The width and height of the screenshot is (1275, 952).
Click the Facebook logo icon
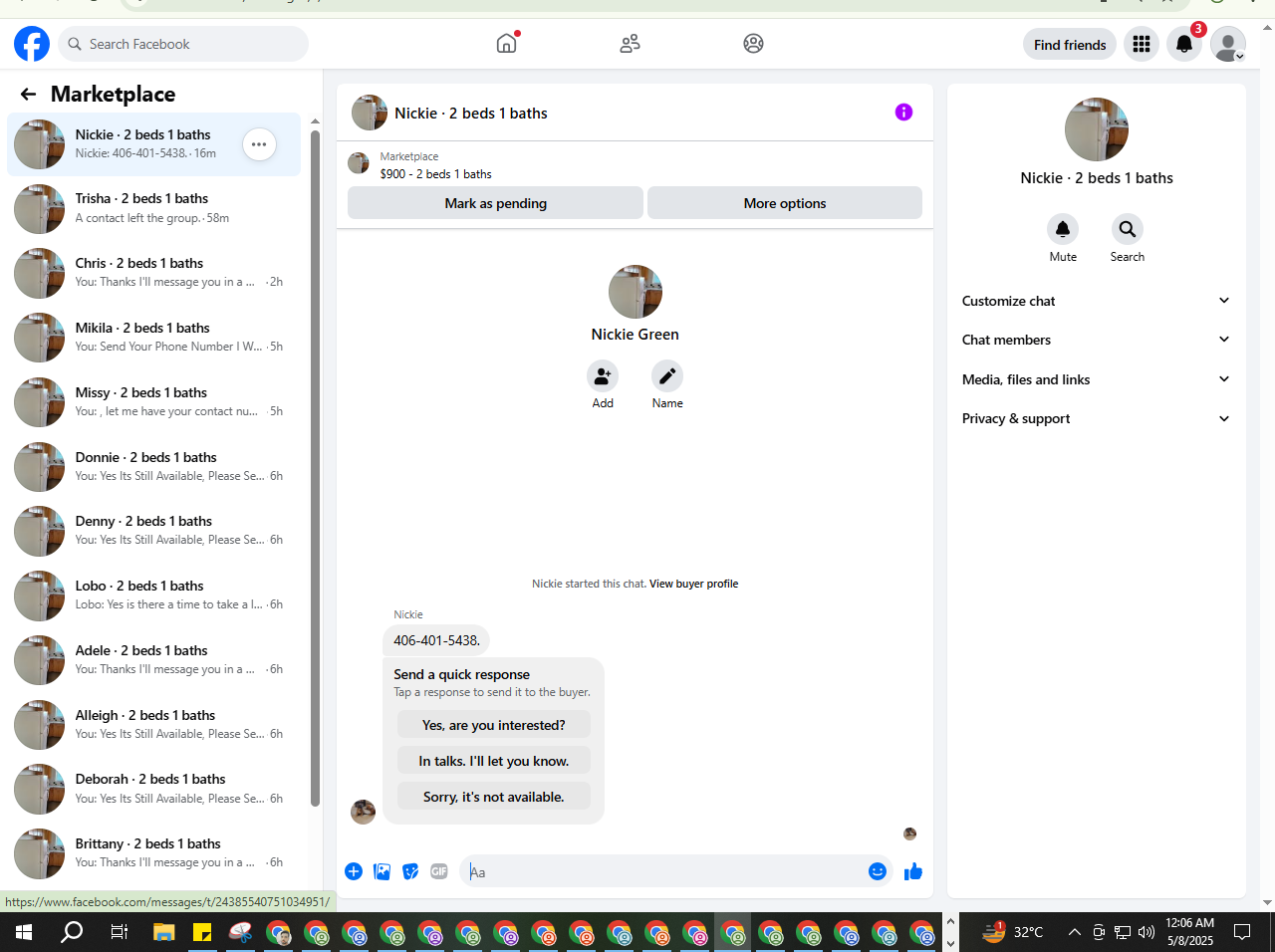(x=32, y=44)
